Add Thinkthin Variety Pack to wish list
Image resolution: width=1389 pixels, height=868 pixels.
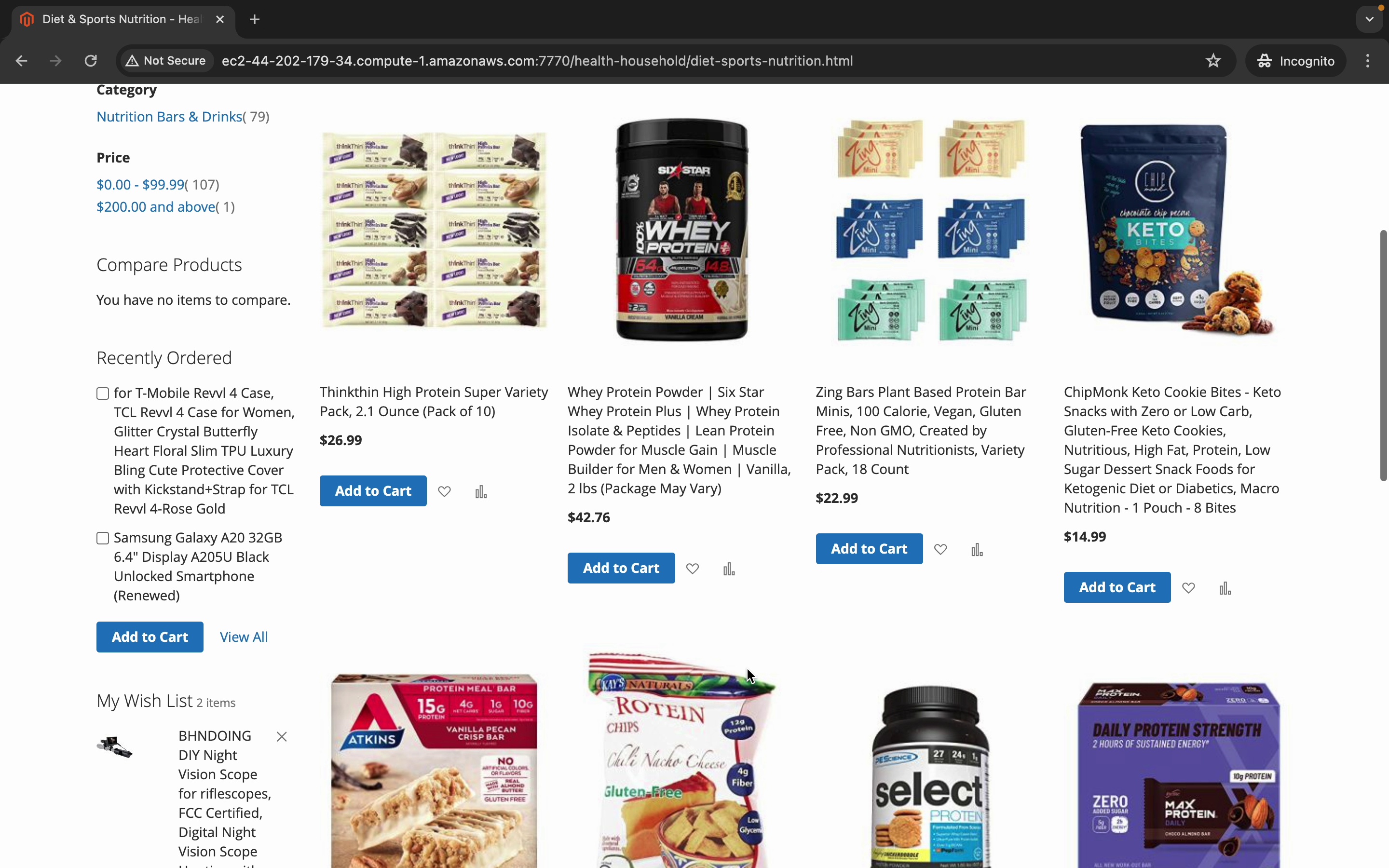coord(444,491)
